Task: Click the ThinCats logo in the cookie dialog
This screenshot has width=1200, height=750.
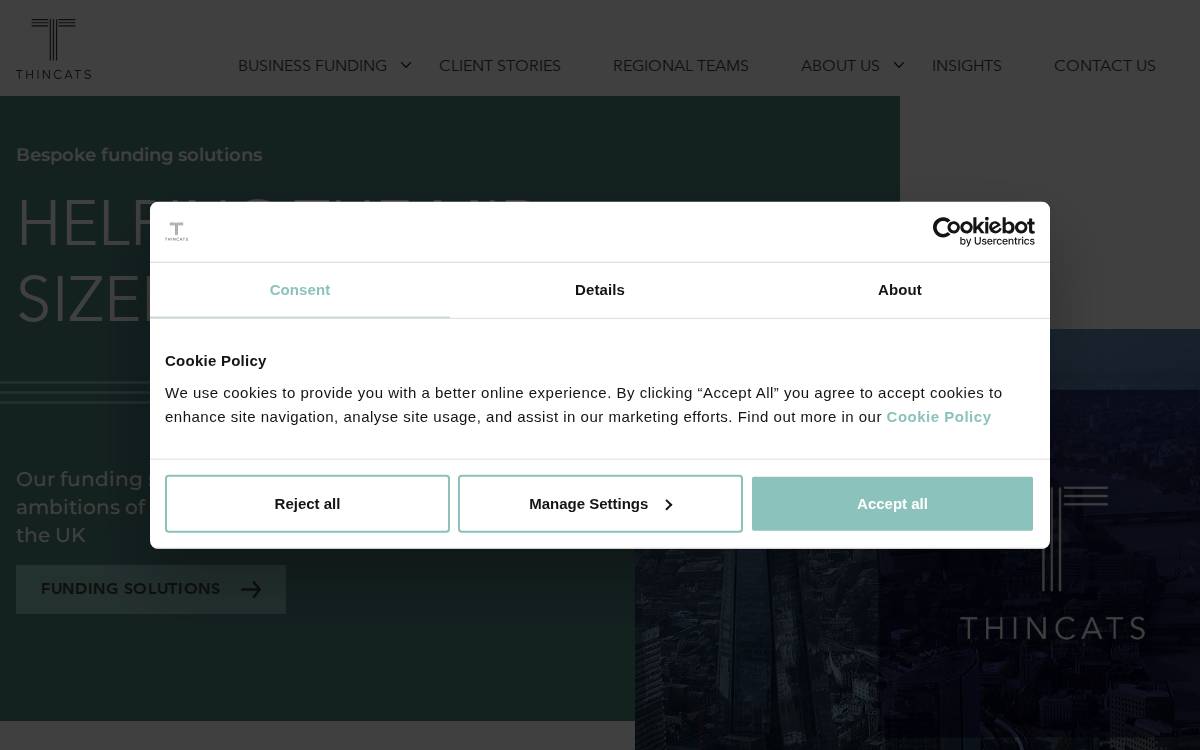Action: [x=176, y=232]
